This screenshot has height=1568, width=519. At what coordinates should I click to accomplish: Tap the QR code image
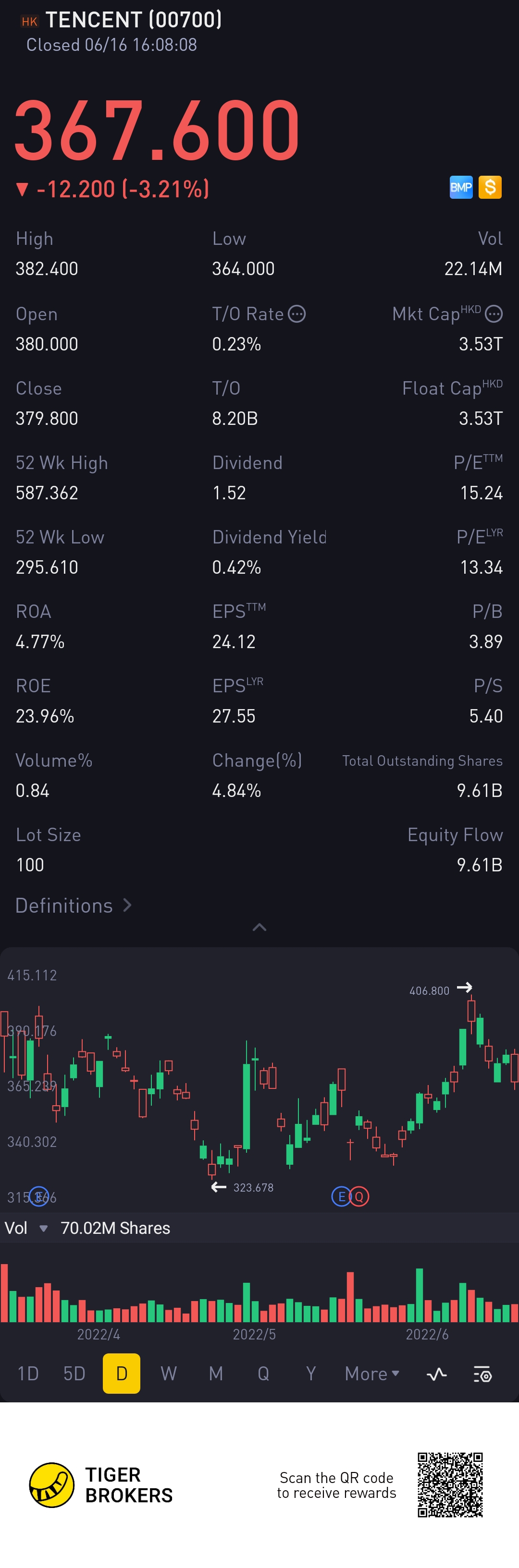click(x=450, y=1484)
